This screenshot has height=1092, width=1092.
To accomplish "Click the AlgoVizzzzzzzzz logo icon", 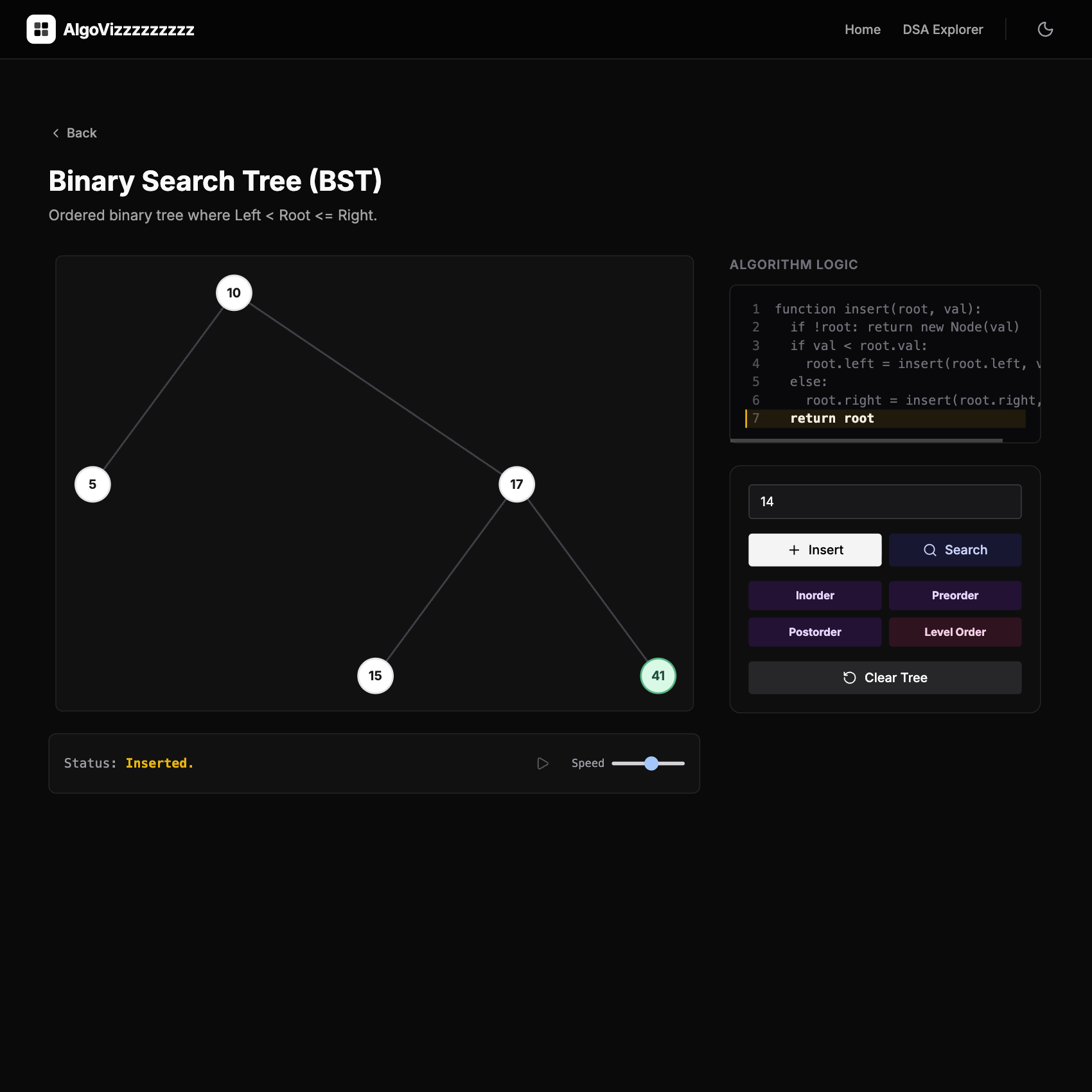I will click(x=42, y=29).
